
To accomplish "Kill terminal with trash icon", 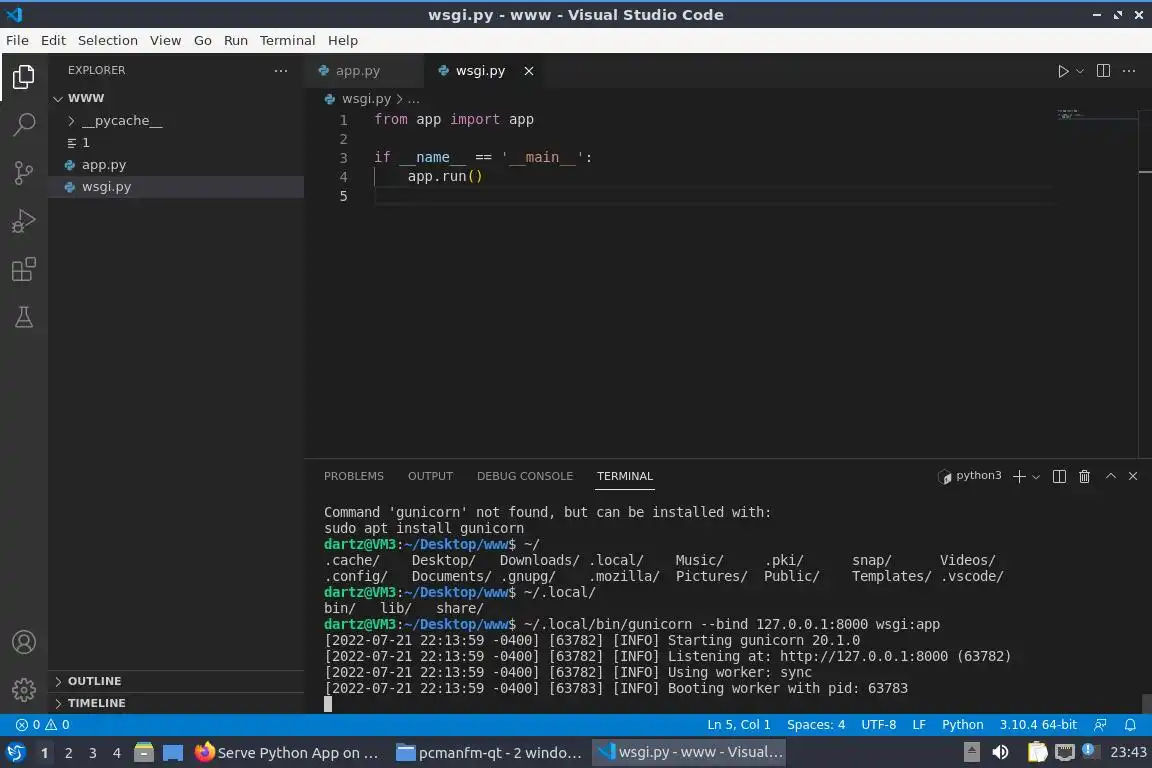I will point(1084,476).
